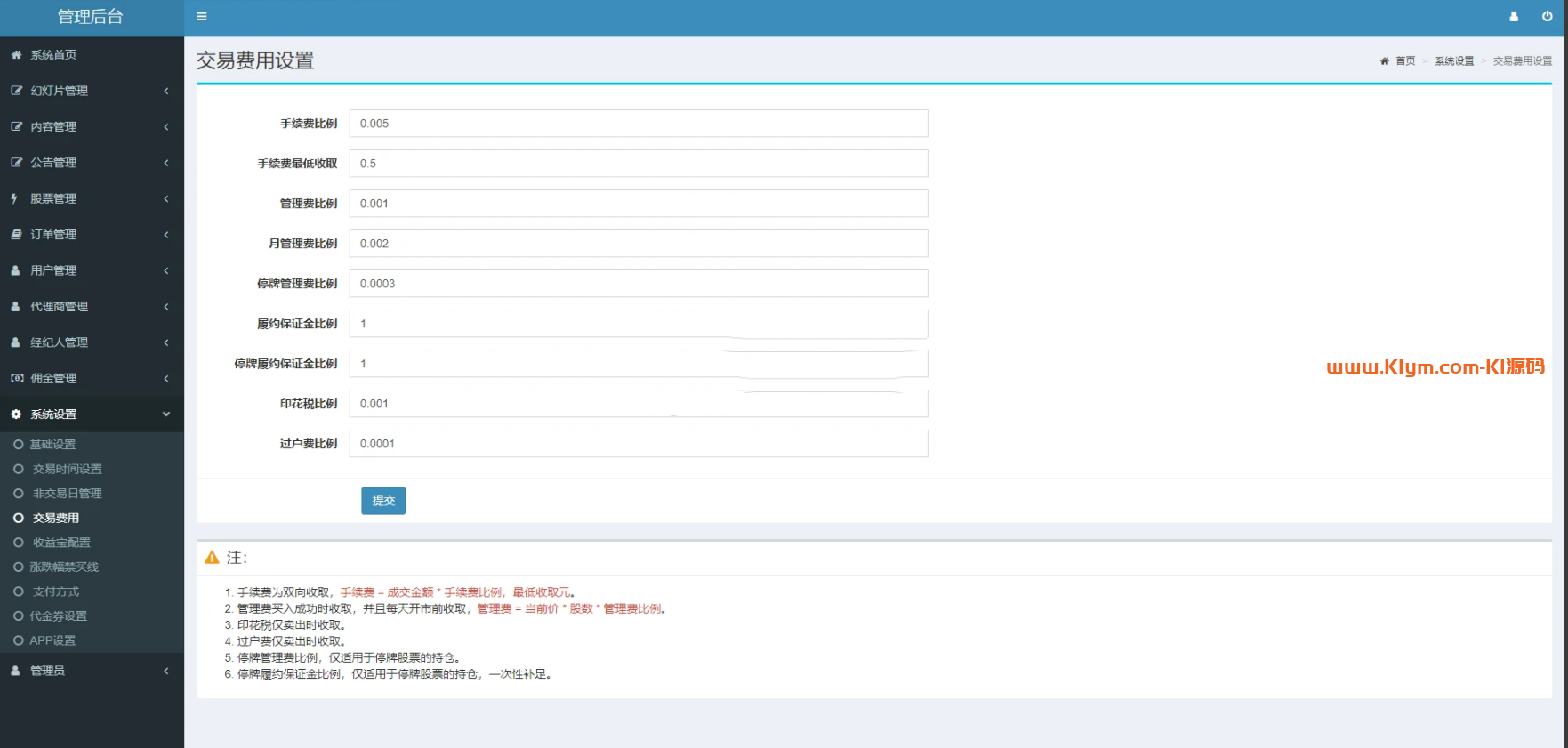Focus the 印花税比例 input field

pos(638,404)
